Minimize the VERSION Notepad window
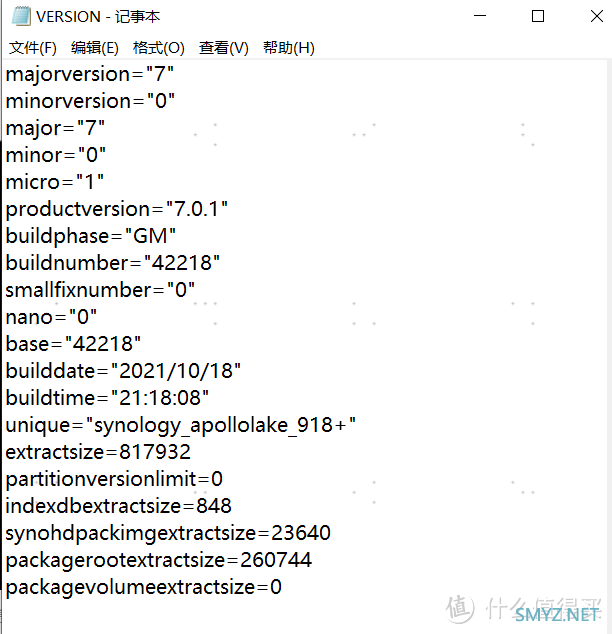 click(x=480, y=16)
